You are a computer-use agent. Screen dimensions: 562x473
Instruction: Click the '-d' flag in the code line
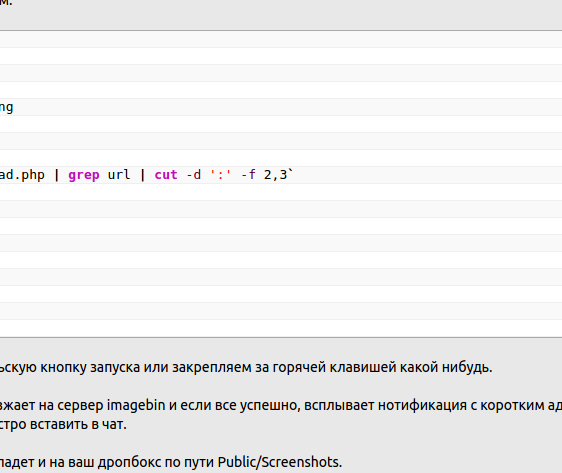point(194,175)
